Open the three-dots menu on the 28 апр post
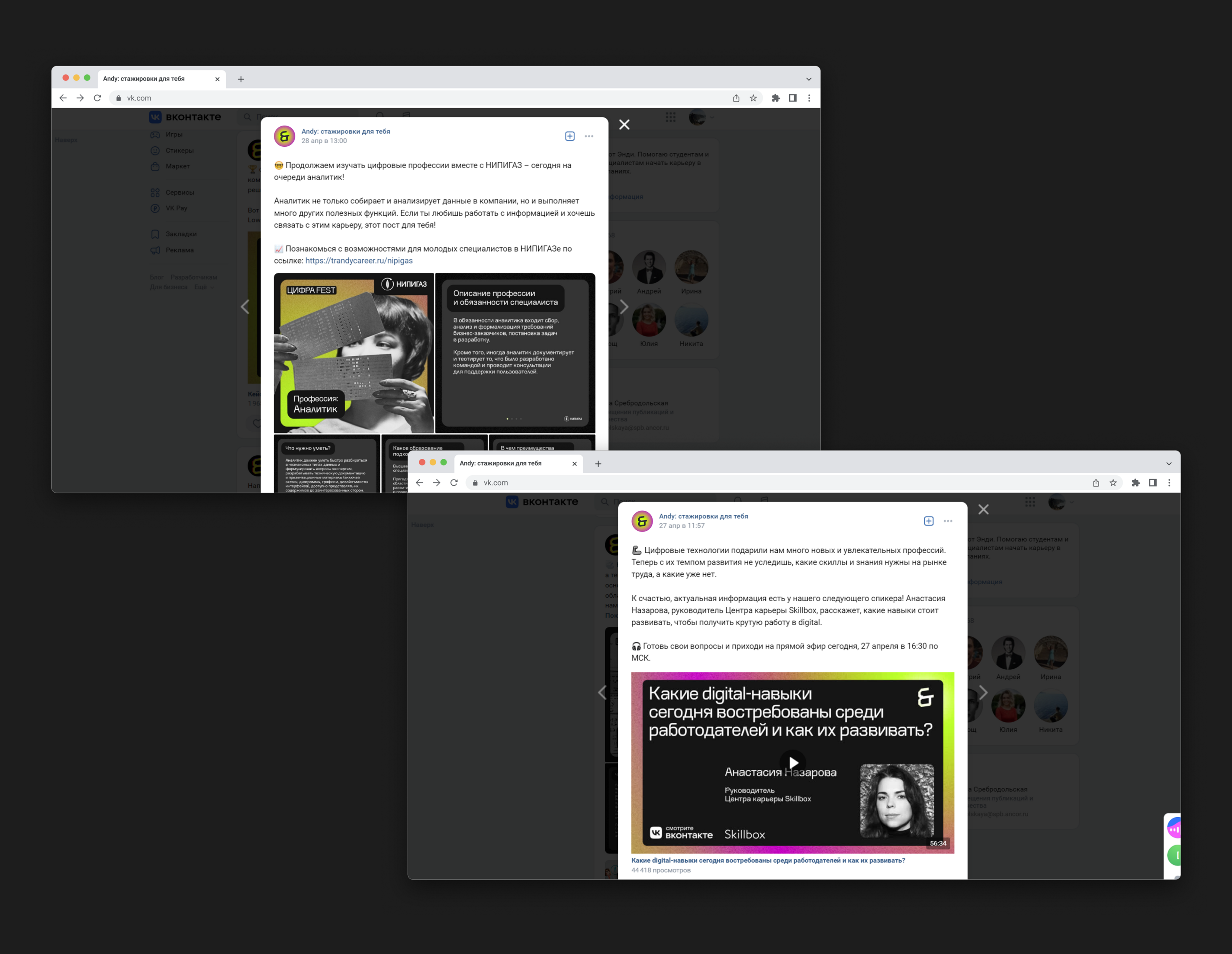The height and width of the screenshot is (954, 1232). coord(589,136)
